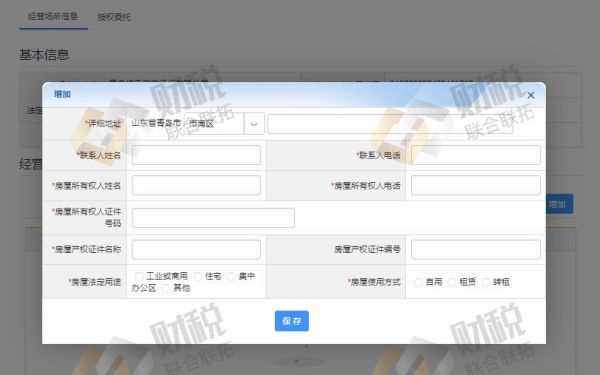The width and height of the screenshot is (600, 375).
Task: Select the 其他 radio option
Action: coord(166,288)
